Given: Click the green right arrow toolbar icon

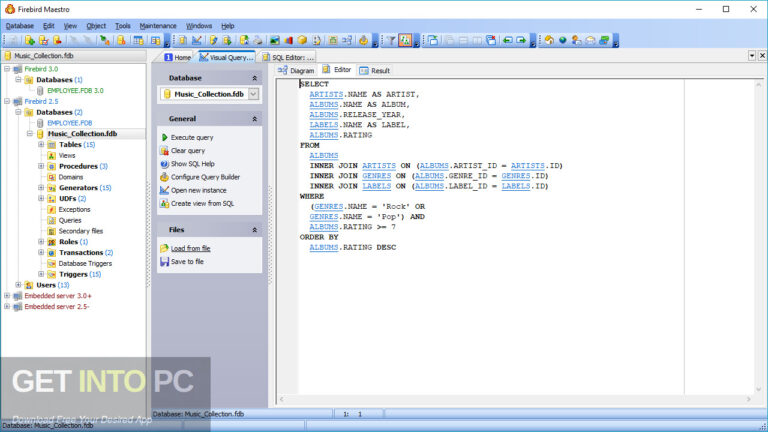Looking at the screenshot, I should (521, 40).
